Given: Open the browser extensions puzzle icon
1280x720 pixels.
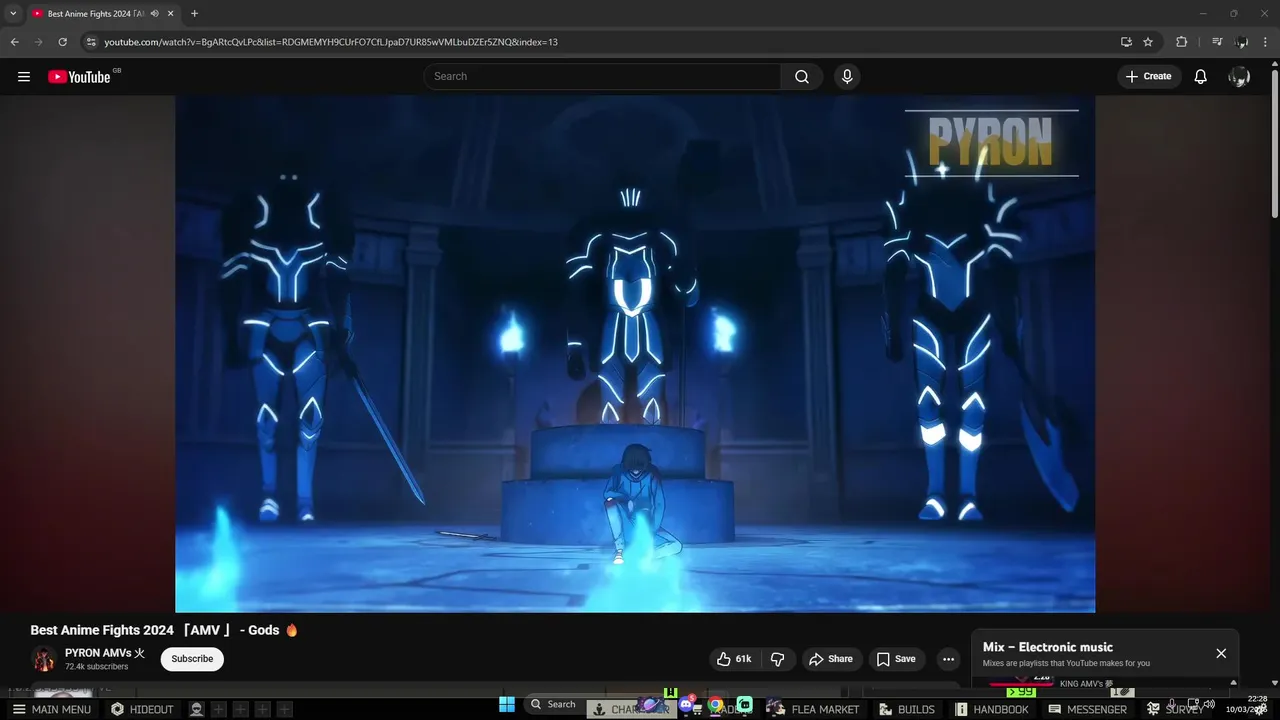Looking at the screenshot, I should [x=1181, y=42].
